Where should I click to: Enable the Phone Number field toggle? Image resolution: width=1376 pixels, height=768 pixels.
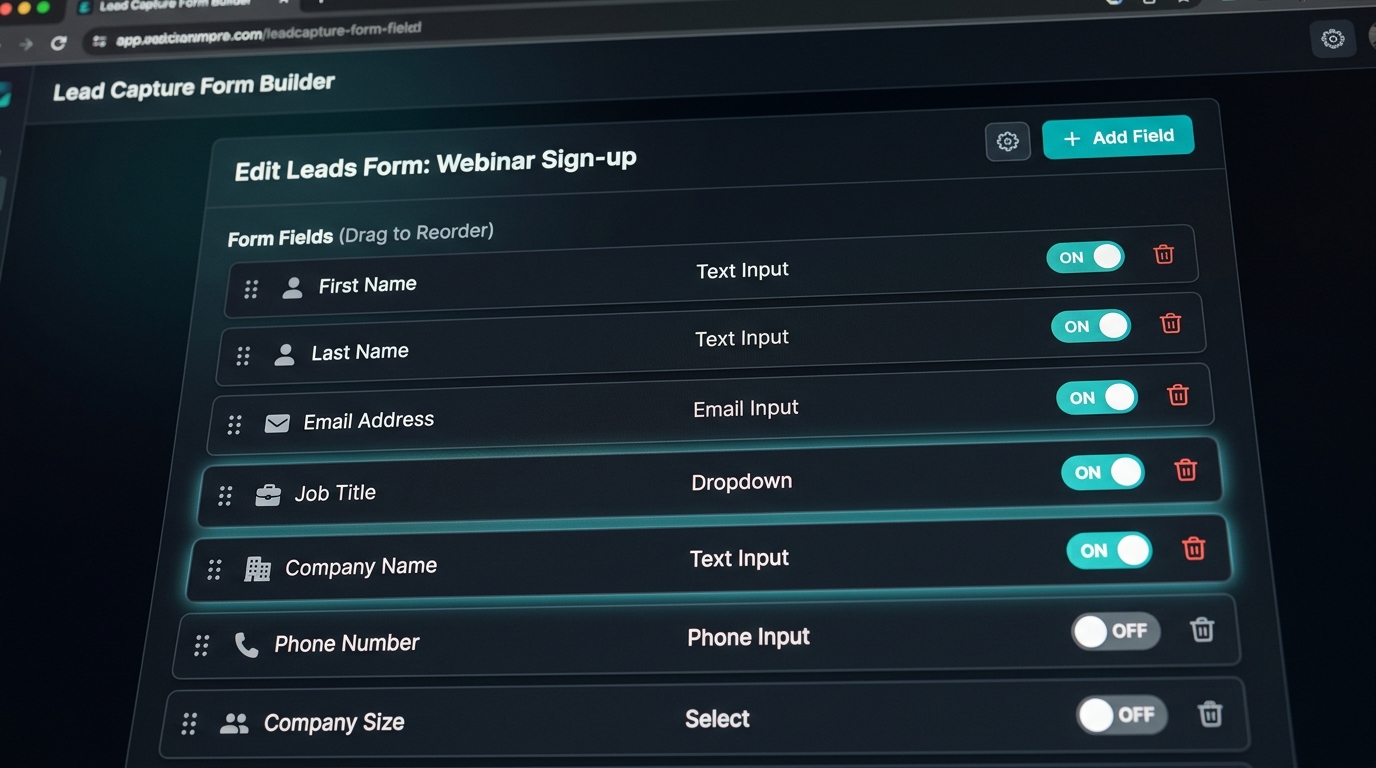[1116, 631]
